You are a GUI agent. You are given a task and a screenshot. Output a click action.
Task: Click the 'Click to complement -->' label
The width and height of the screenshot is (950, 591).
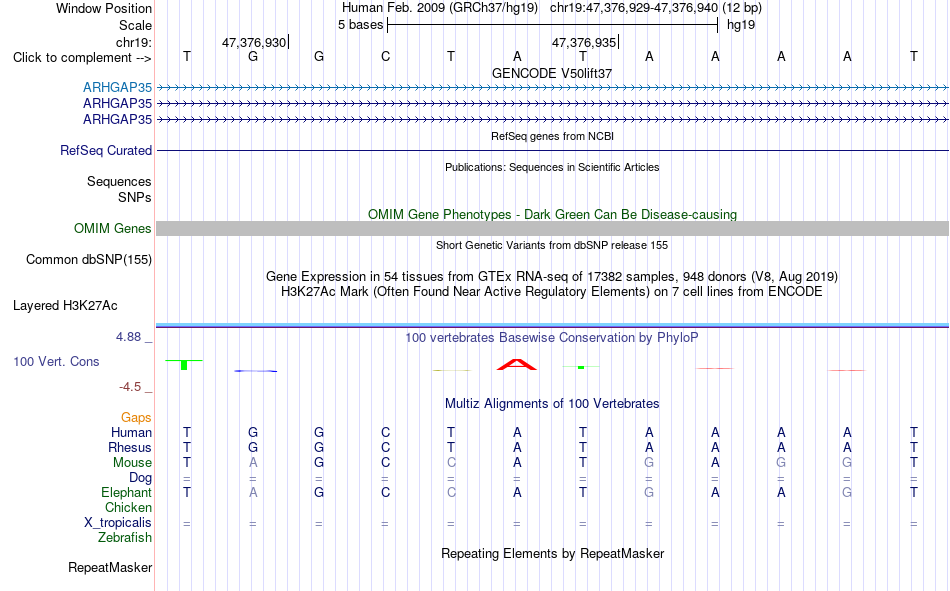pos(82,58)
